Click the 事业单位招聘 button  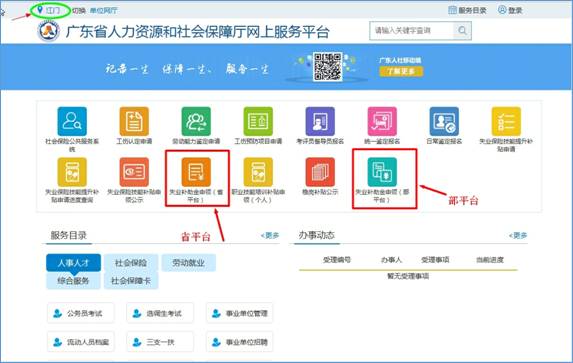pos(240,342)
